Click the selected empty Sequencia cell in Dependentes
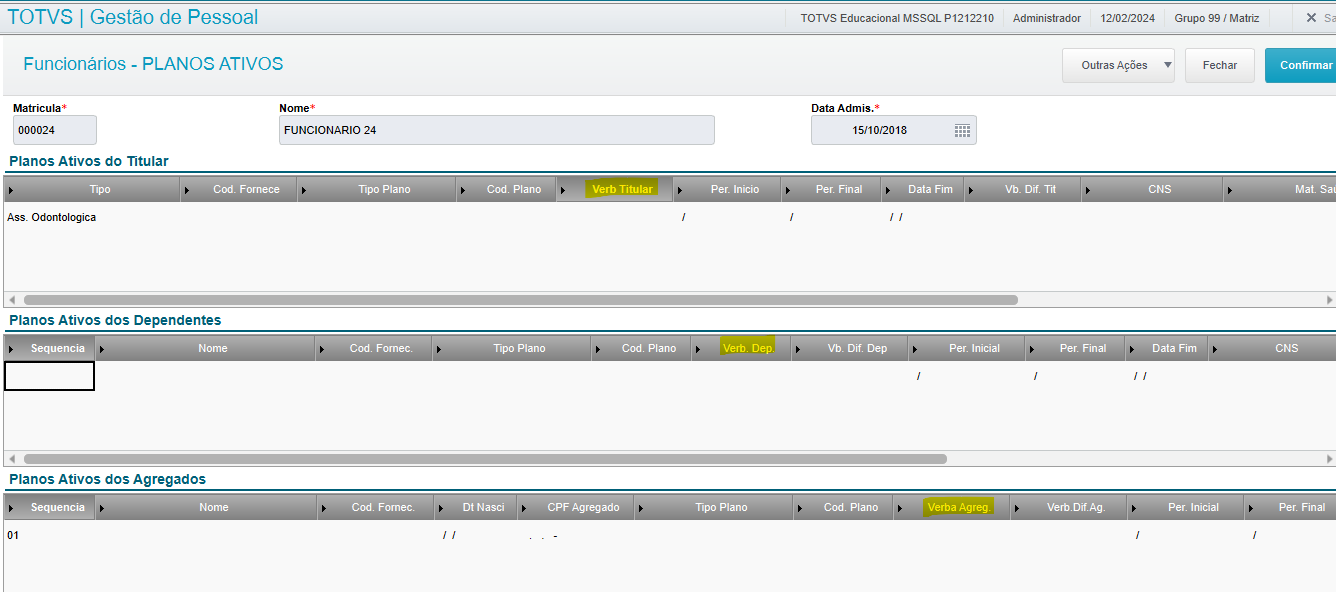The width and height of the screenshot is (1336, 592). point(50,376)
